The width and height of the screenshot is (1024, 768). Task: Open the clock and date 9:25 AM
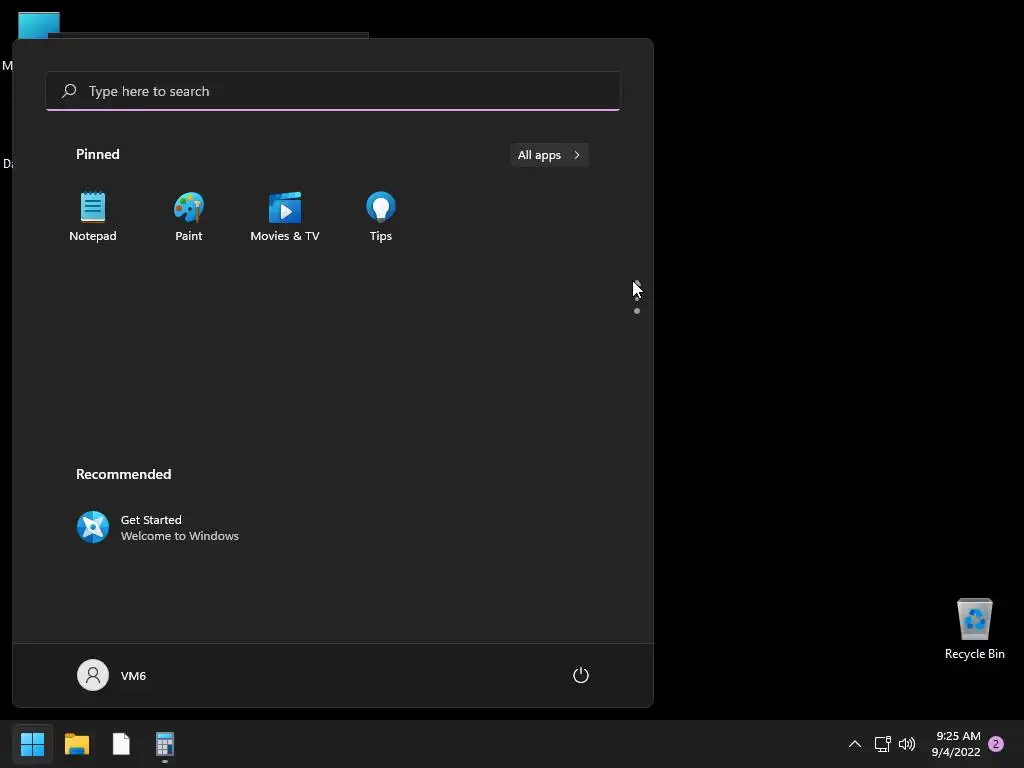[957, 744]
